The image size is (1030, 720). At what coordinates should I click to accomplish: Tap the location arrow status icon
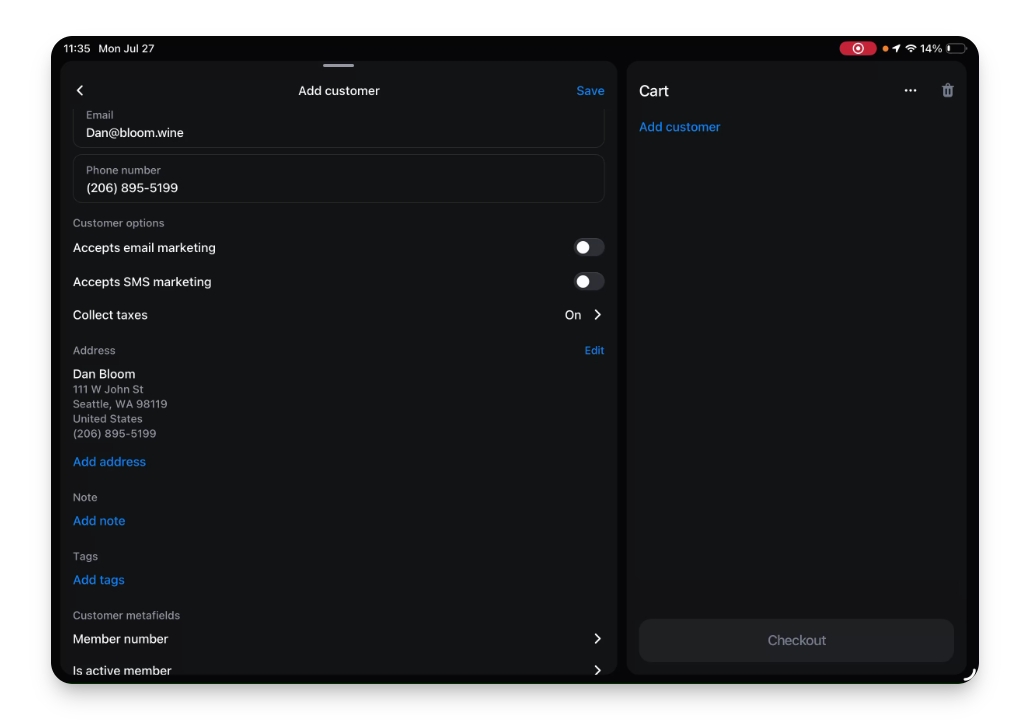pyautogui.click(x=896, y=49)
